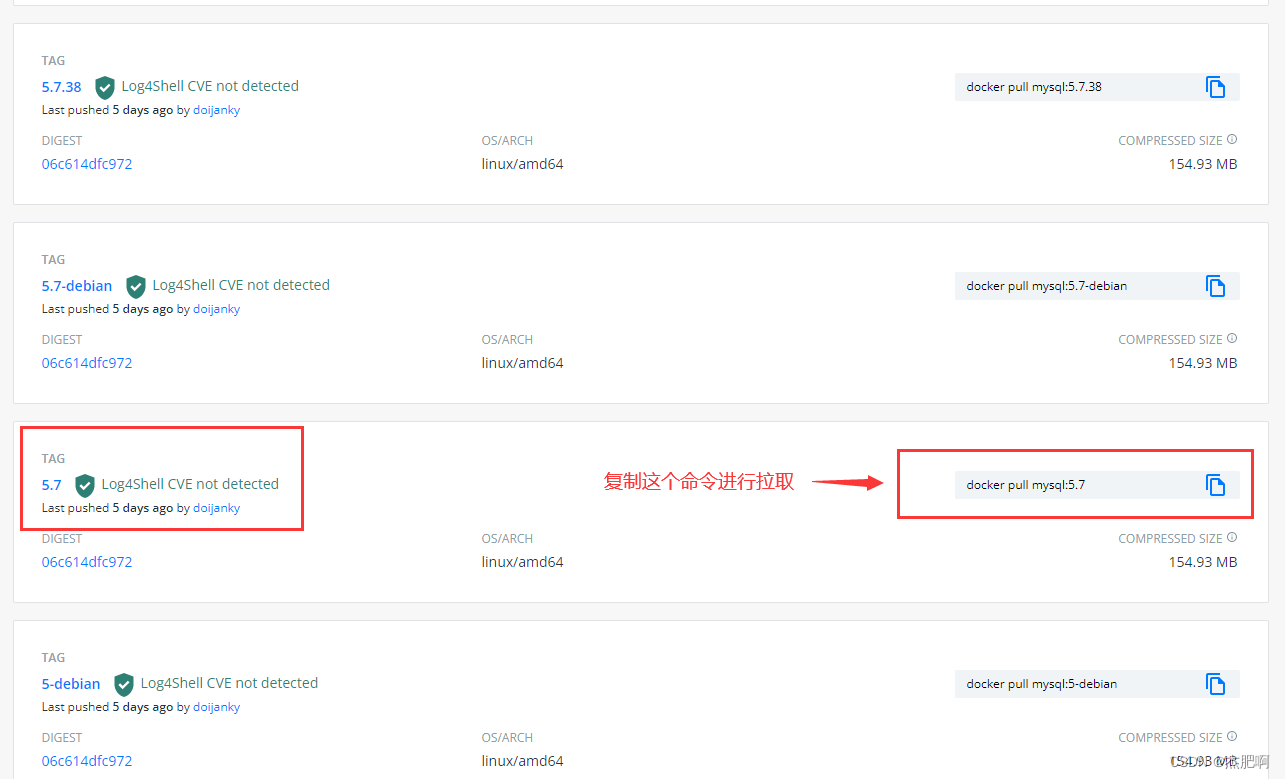Click linux/amd64 in the 5.7-debian card
Viewport: 1285px width, 779px height.
[x=522, y=363]
